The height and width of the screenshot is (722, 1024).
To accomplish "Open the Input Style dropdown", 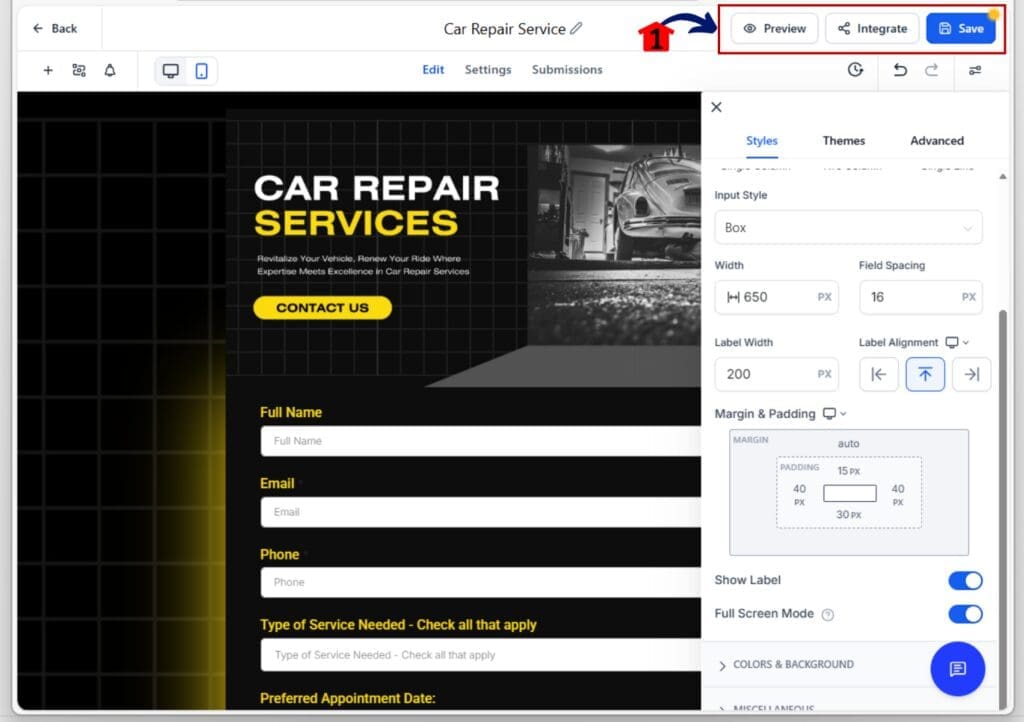I will click(x=848, y=228).
